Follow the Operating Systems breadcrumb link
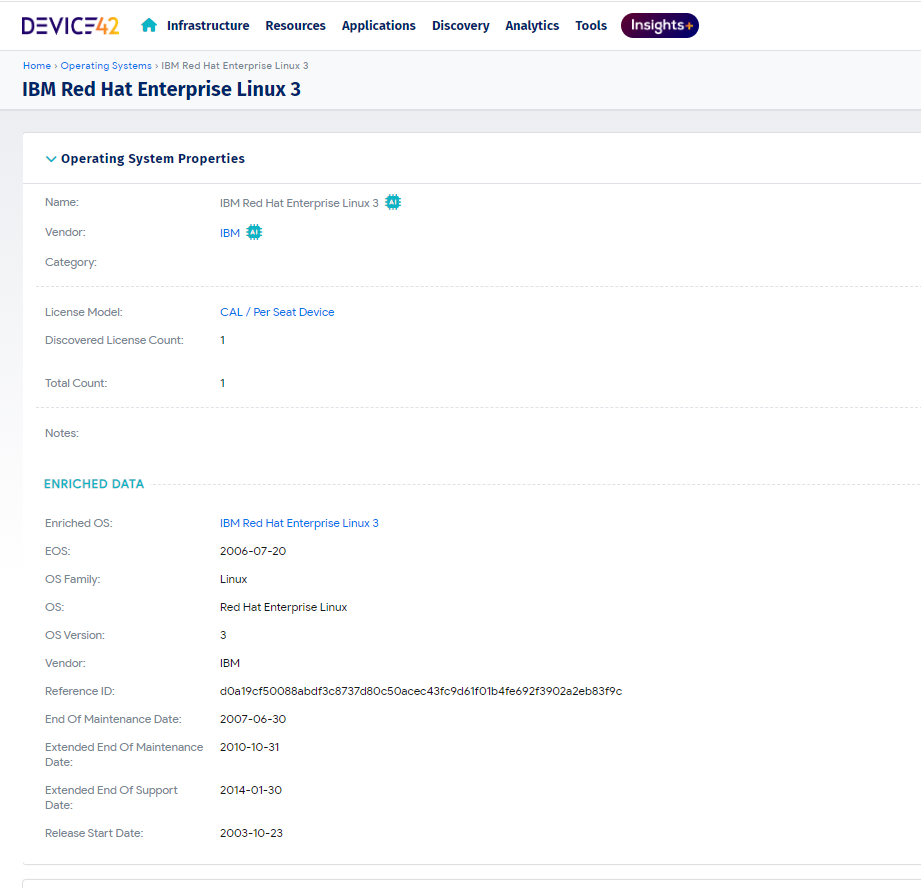 point(106,66)
